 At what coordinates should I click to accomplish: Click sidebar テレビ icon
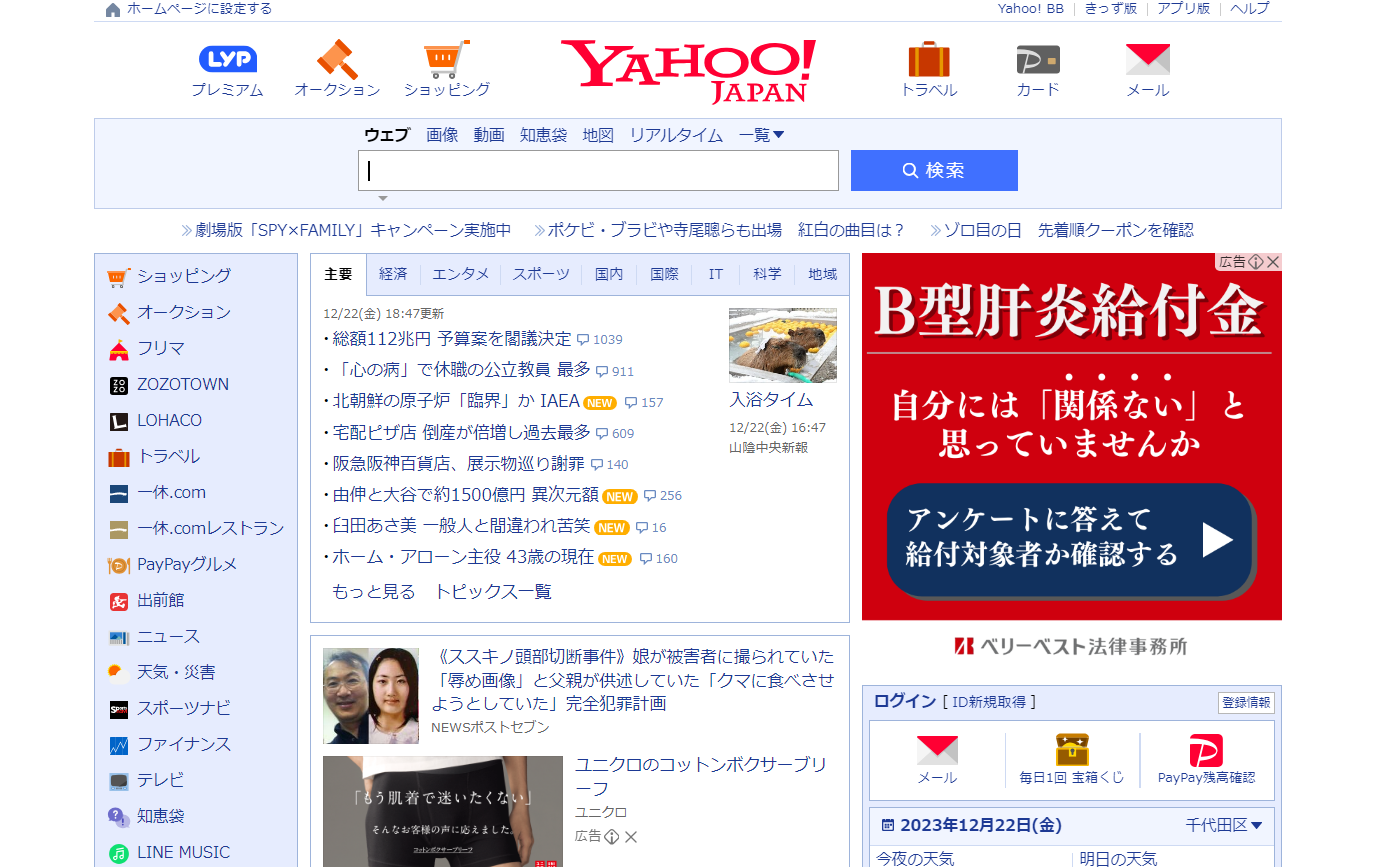point(119,781)
